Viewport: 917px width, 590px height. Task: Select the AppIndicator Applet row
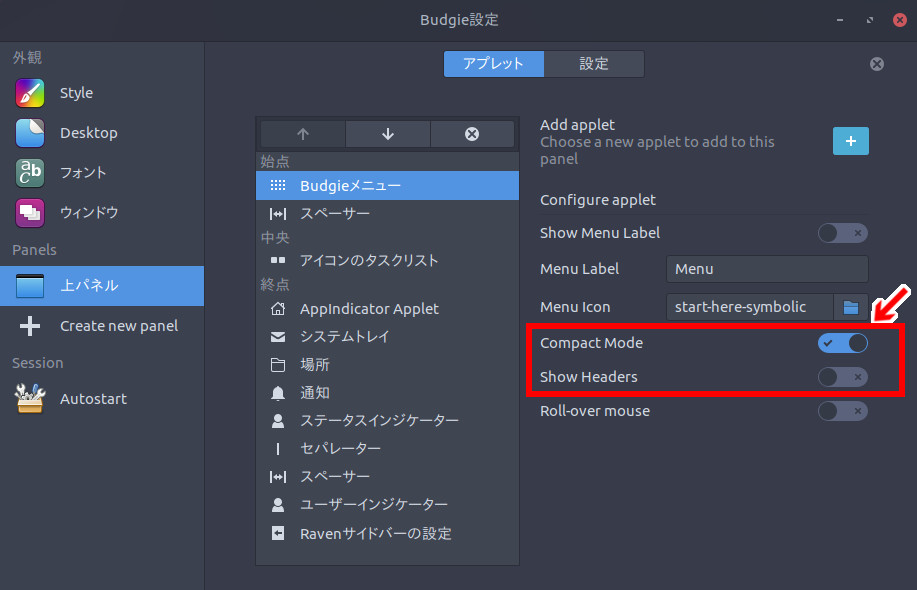[x=387, y=309]
